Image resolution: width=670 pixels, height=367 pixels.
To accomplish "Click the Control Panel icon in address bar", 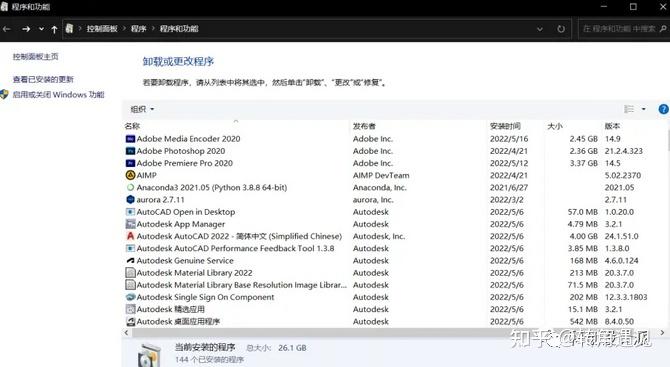I will click(69, 29).
